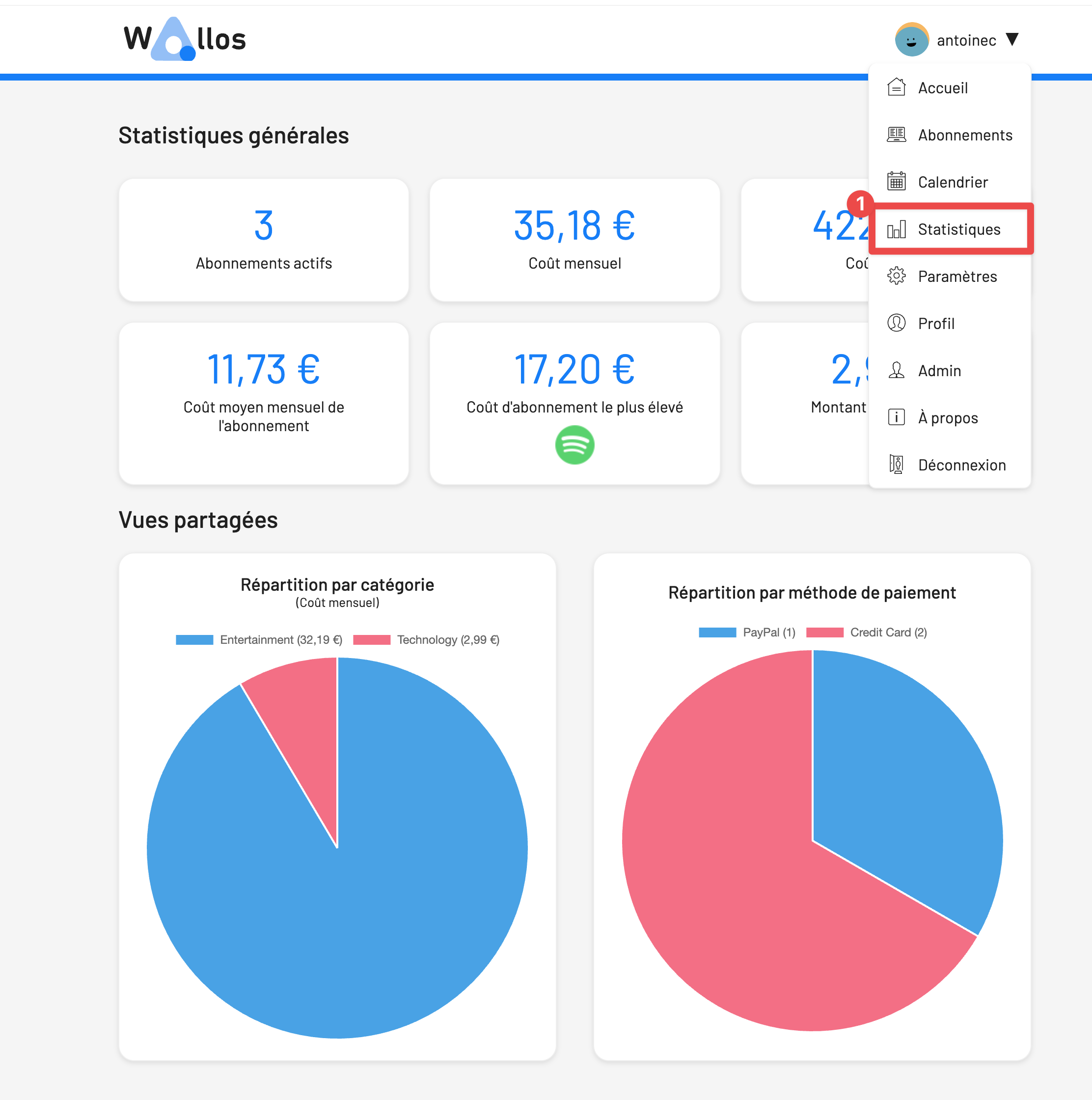Collapse the user menu dropdown arrow
The height and width of the screenshot is (1100, 1092).
(x=1012, y=40)
